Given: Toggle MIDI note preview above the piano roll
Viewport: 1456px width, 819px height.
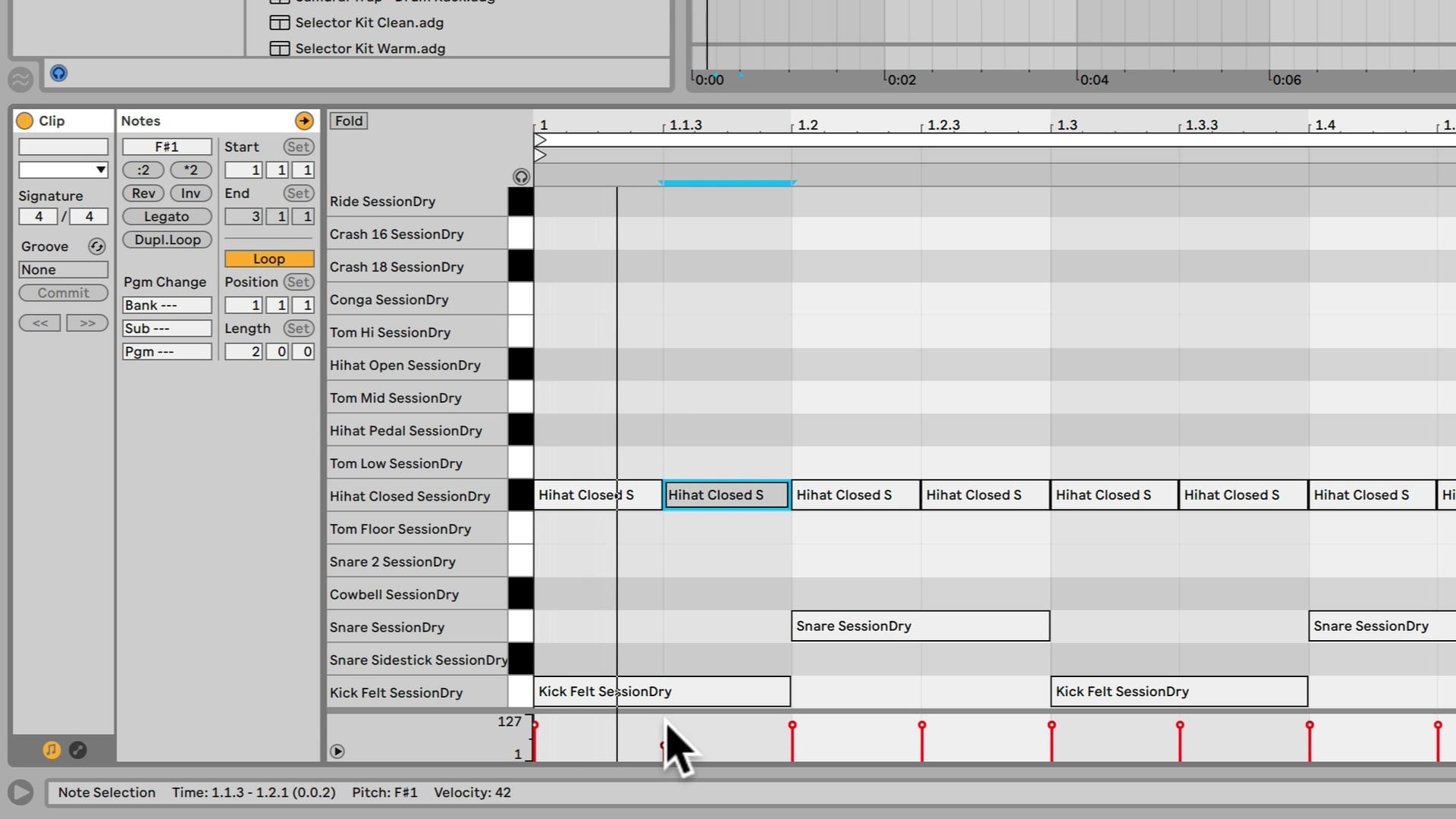Looking at the screenshot, I should [521, 176].
